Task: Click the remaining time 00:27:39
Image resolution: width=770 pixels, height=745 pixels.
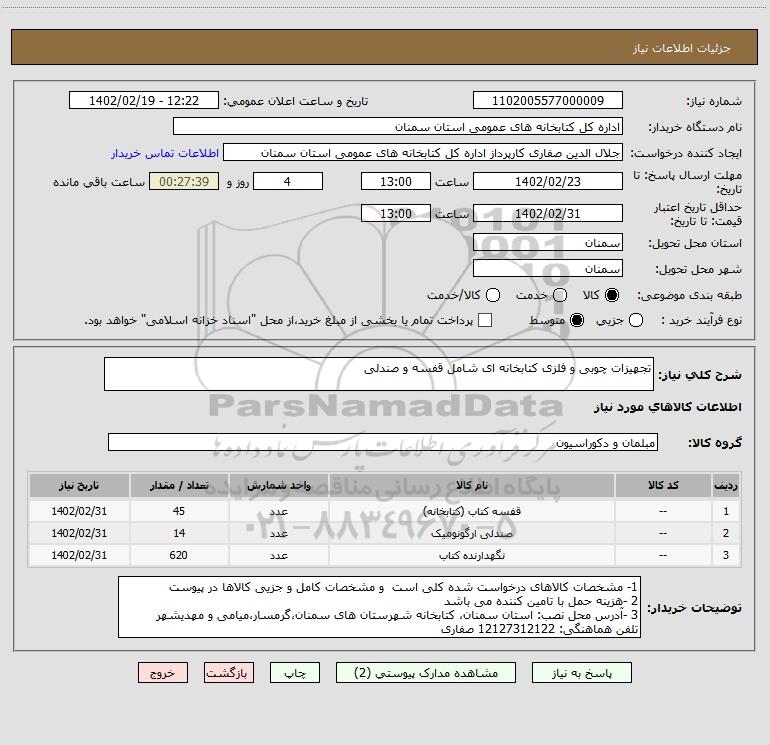Action: tap(184, 181)
